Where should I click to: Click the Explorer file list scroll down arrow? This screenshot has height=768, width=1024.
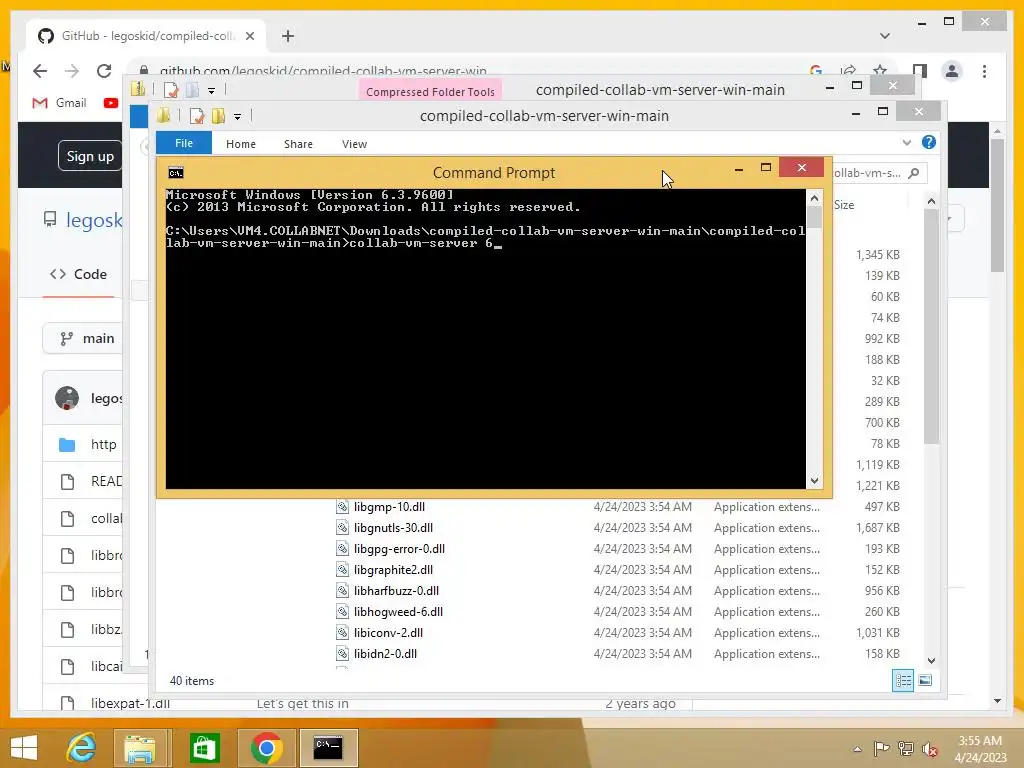tap(931, 660)
